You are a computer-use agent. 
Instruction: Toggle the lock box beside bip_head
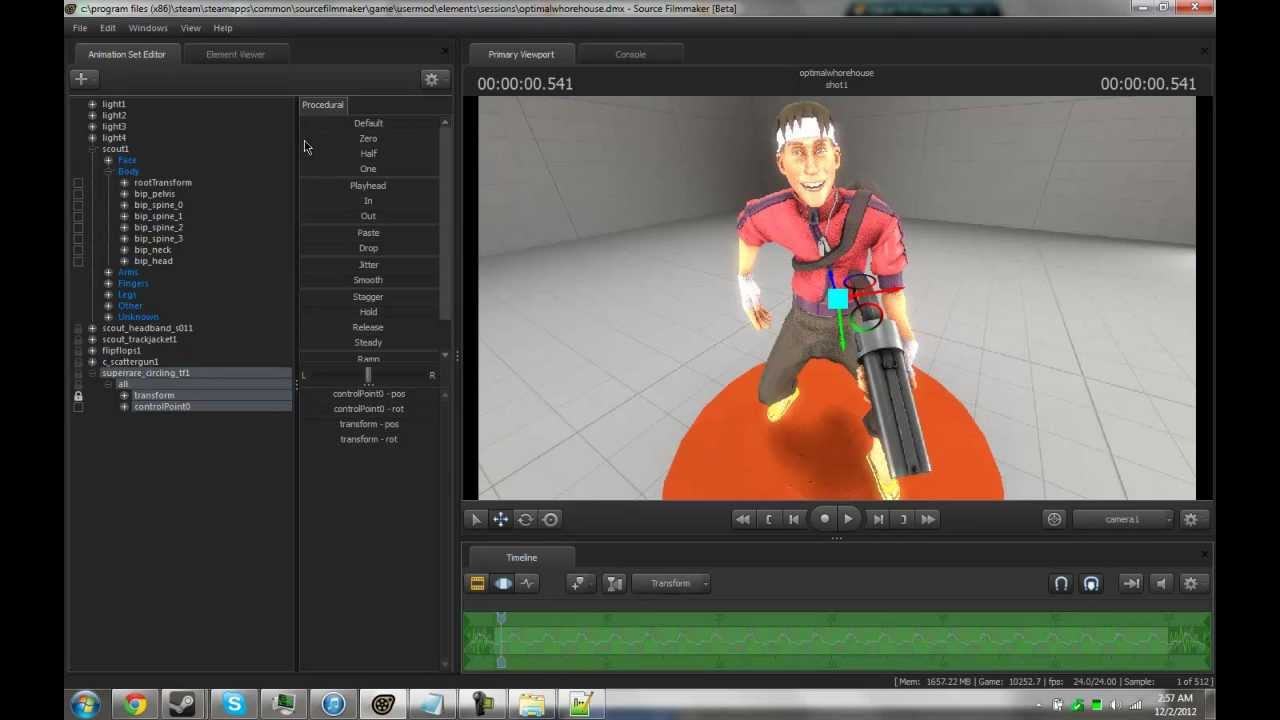(78, 261)
